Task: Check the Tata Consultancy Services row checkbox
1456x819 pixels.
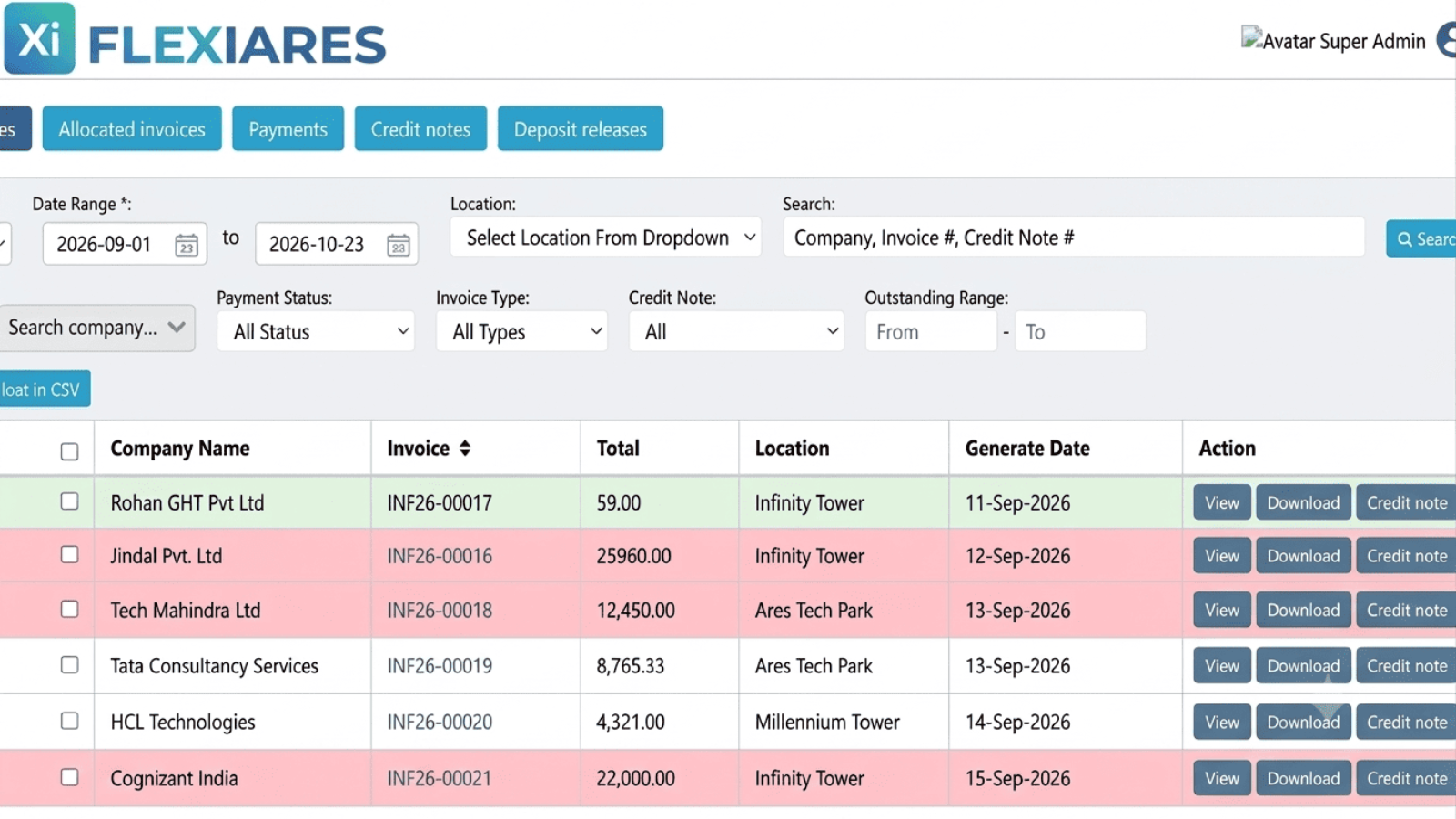Action: point(69,664)
